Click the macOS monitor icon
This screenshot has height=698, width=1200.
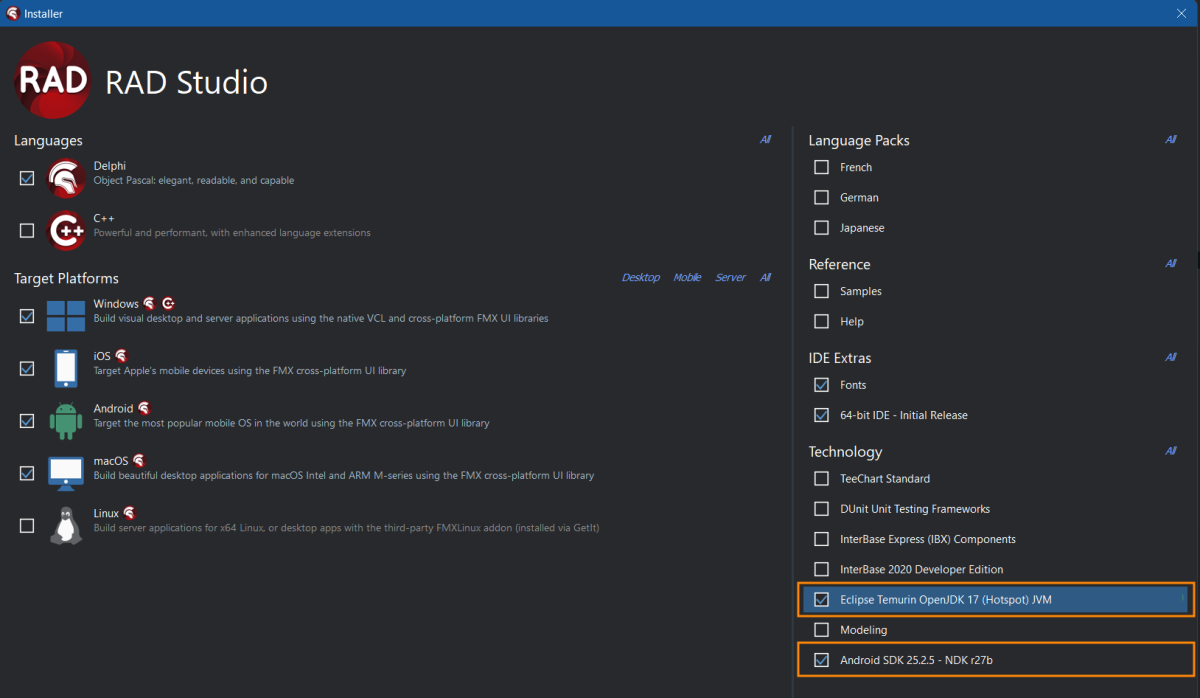tap(67, 473)
